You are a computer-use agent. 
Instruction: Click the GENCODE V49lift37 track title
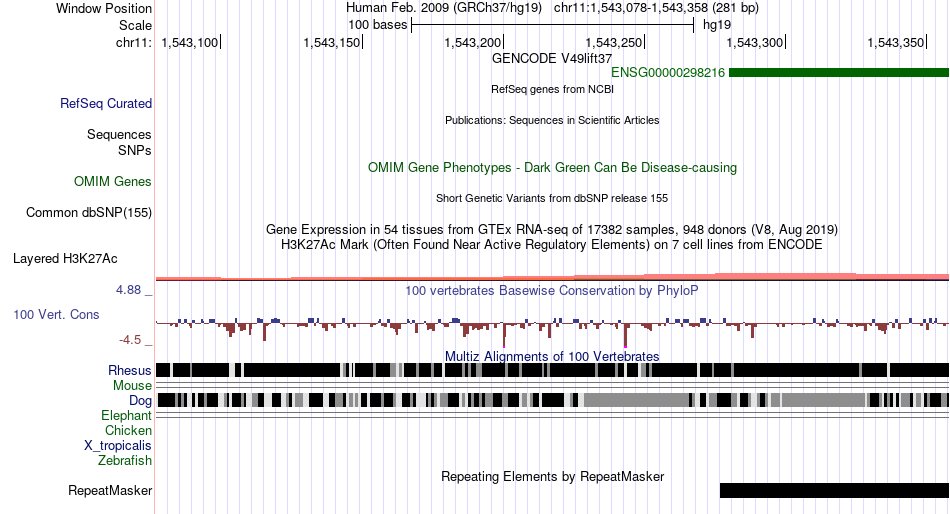(552, 58)
